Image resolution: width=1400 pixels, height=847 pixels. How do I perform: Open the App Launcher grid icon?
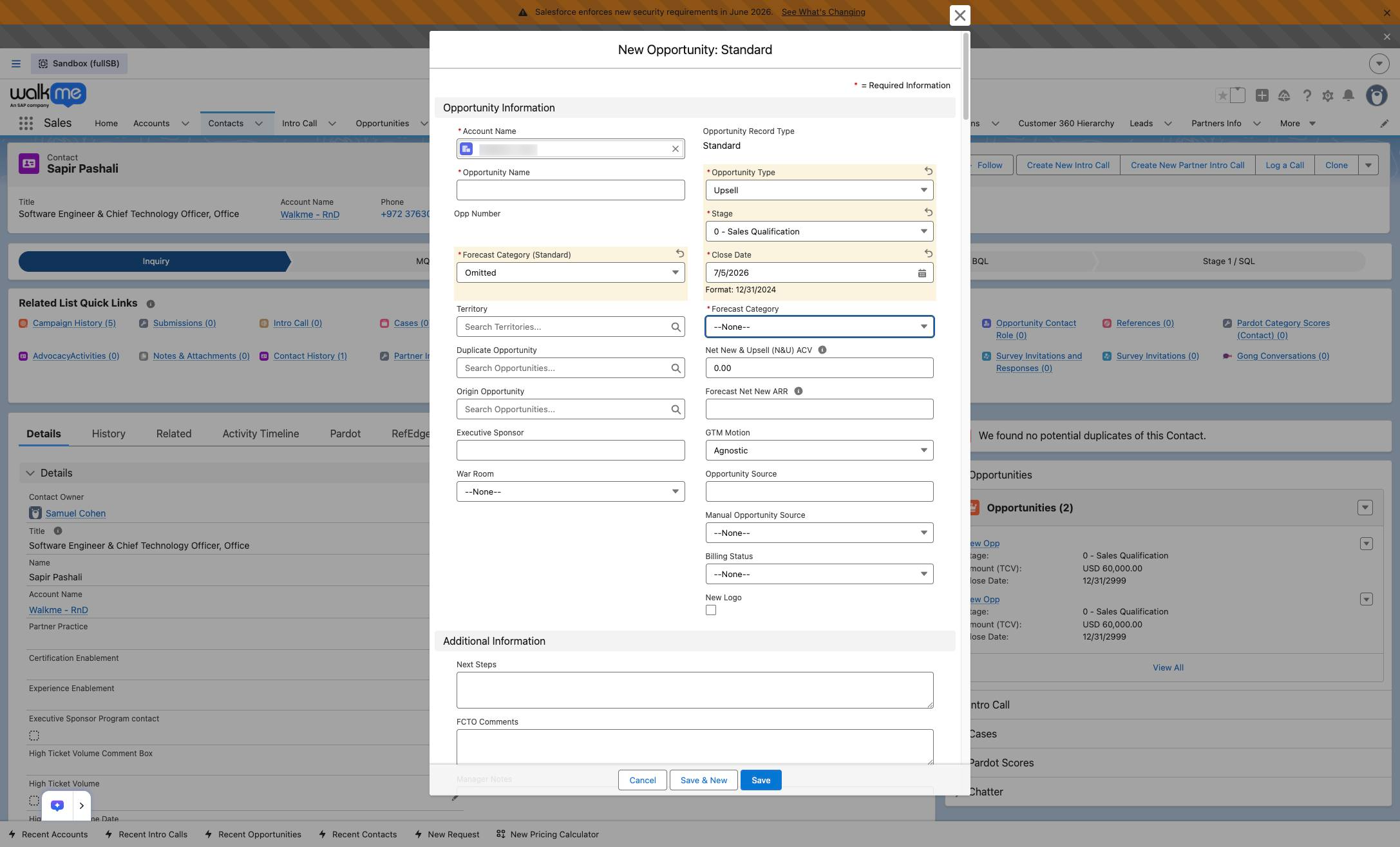tap(26, 124)
